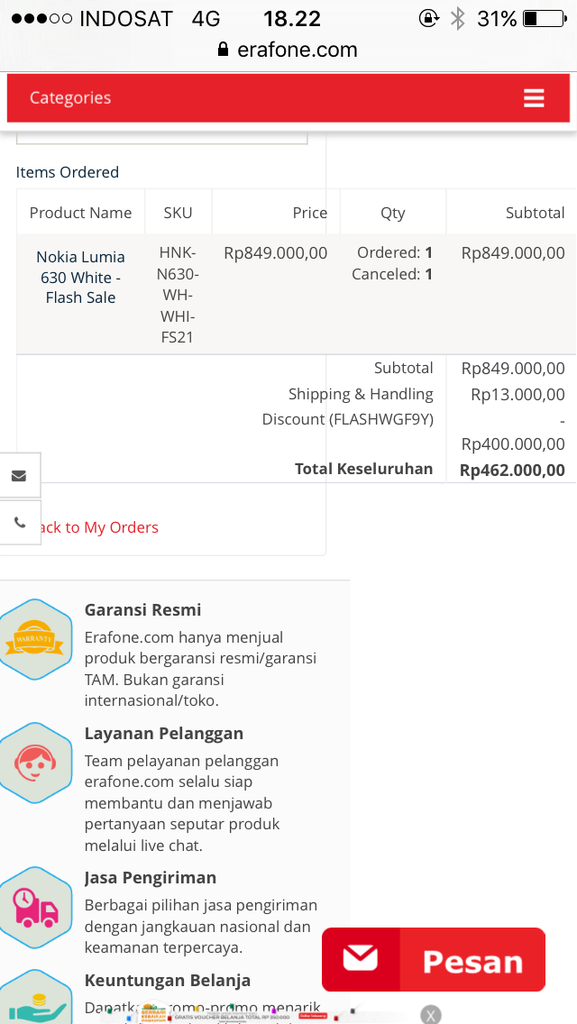Image resolution: width=577 pixels, height=1024 pixels.
Task: Go back to My Orders link
Action: [97, 527]
